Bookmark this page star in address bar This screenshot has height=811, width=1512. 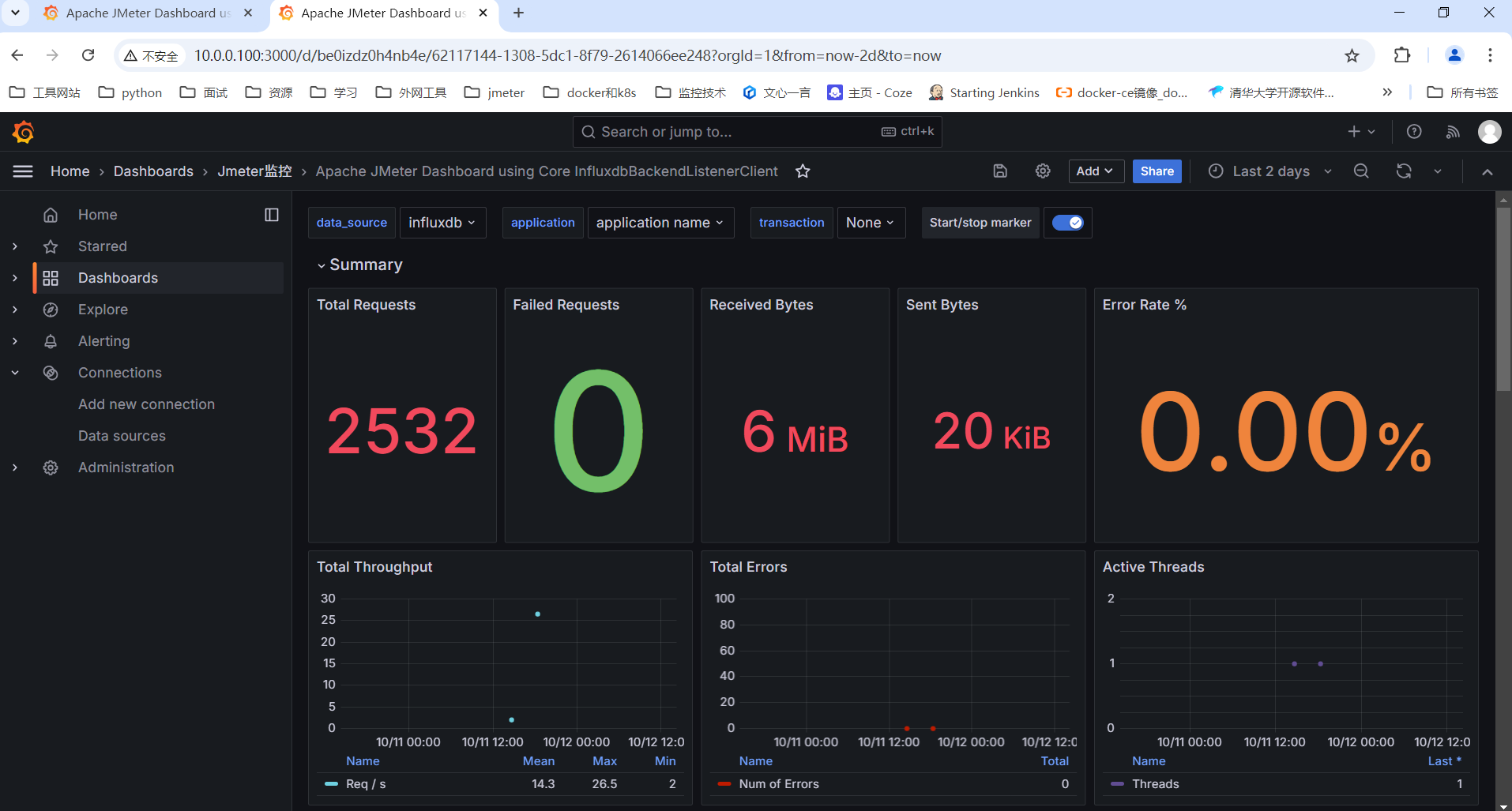[1352, 55]
